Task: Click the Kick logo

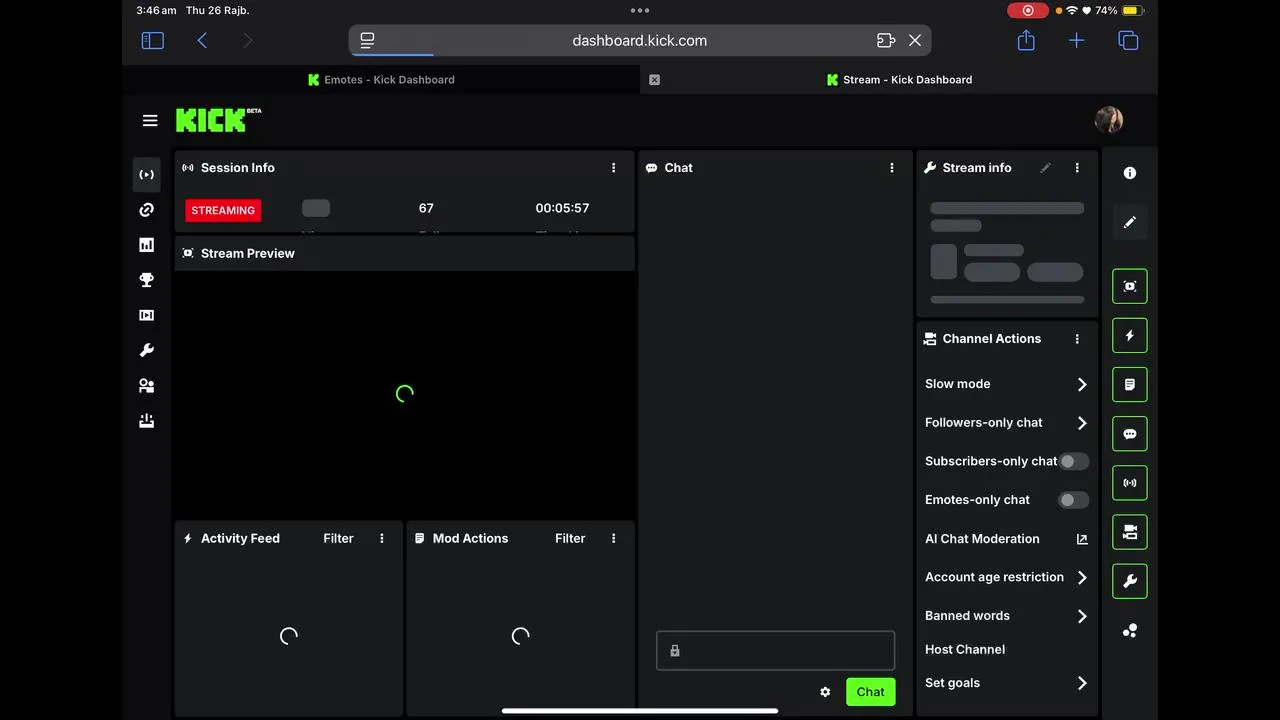Action: tap(218, 120)
